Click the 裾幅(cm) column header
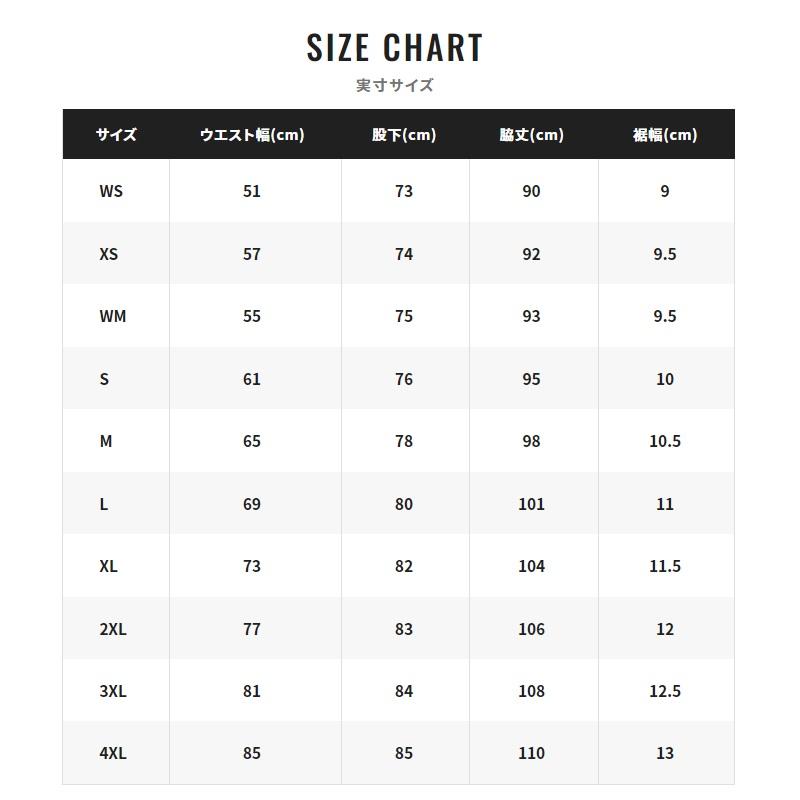This screenshot has width=800, height=800. 665,135
